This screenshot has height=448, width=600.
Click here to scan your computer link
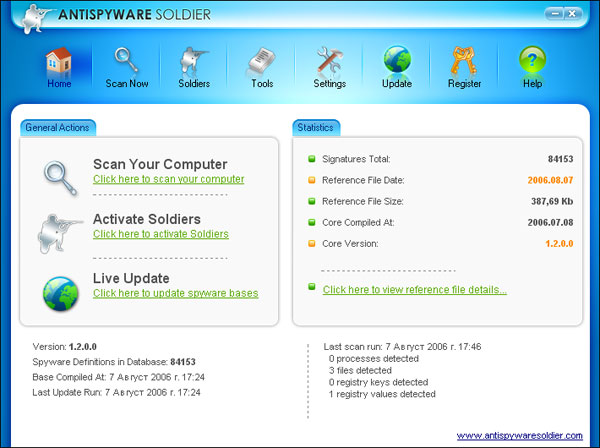pyautogui.click(x=168, y=179)
